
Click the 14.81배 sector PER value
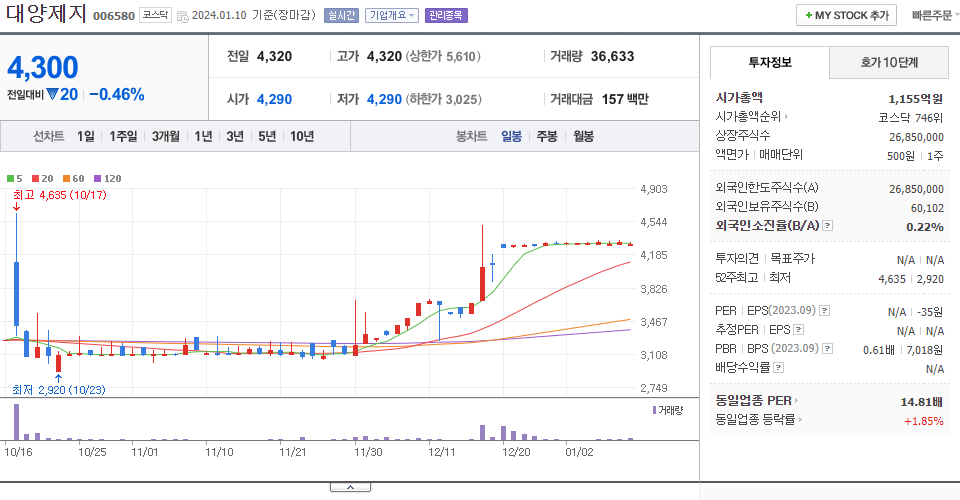click(x=921, y=402)
